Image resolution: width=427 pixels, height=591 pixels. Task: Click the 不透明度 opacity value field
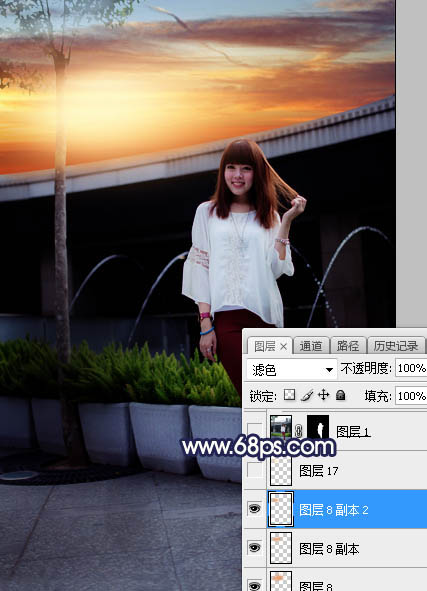(x=411, y=368)
